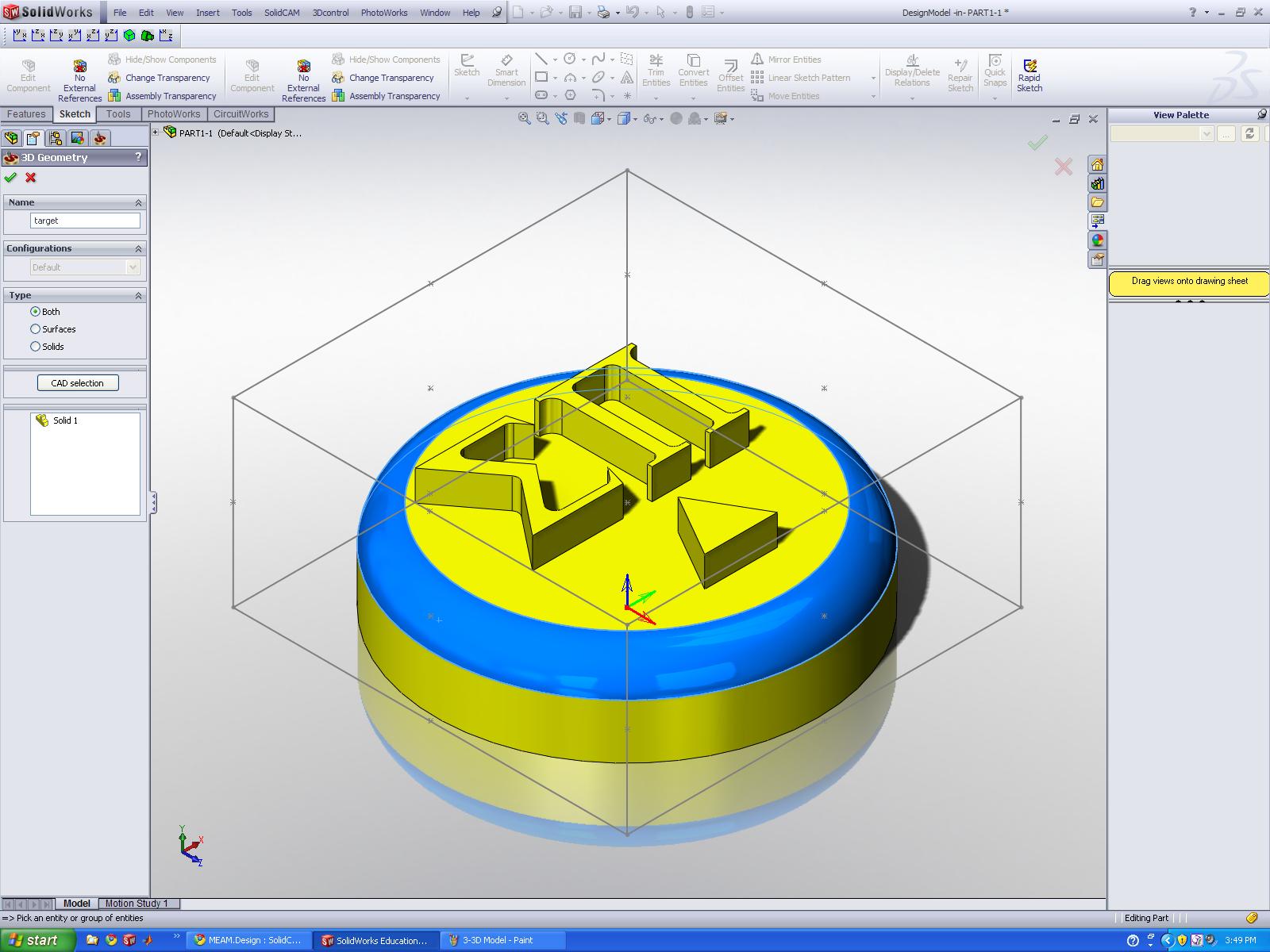The image size is (1270, 952).
Task: Click the Offset Entities tool
Action: pyautogui.click(x=730, y=75)
